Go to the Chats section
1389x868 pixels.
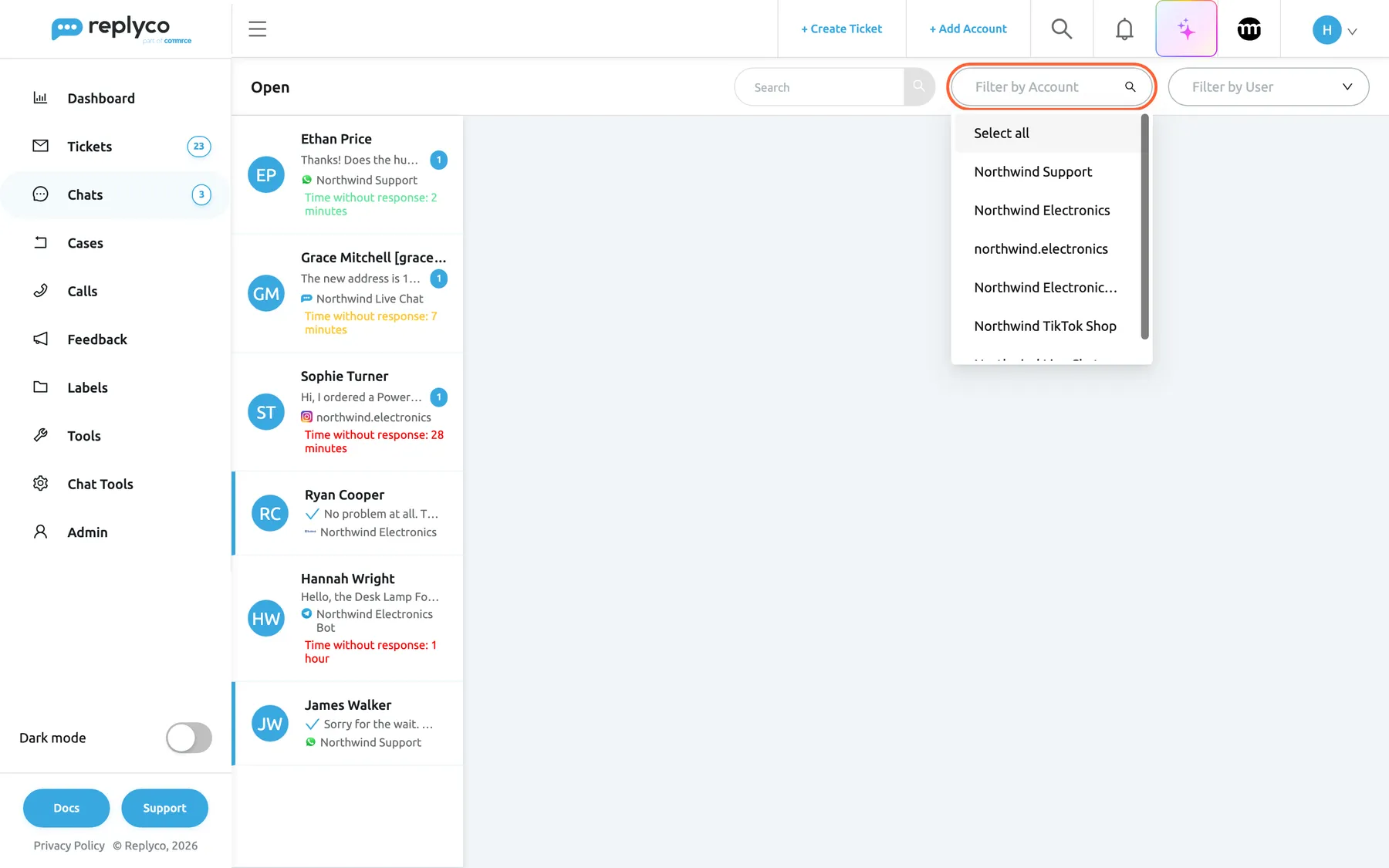point(116,194)
